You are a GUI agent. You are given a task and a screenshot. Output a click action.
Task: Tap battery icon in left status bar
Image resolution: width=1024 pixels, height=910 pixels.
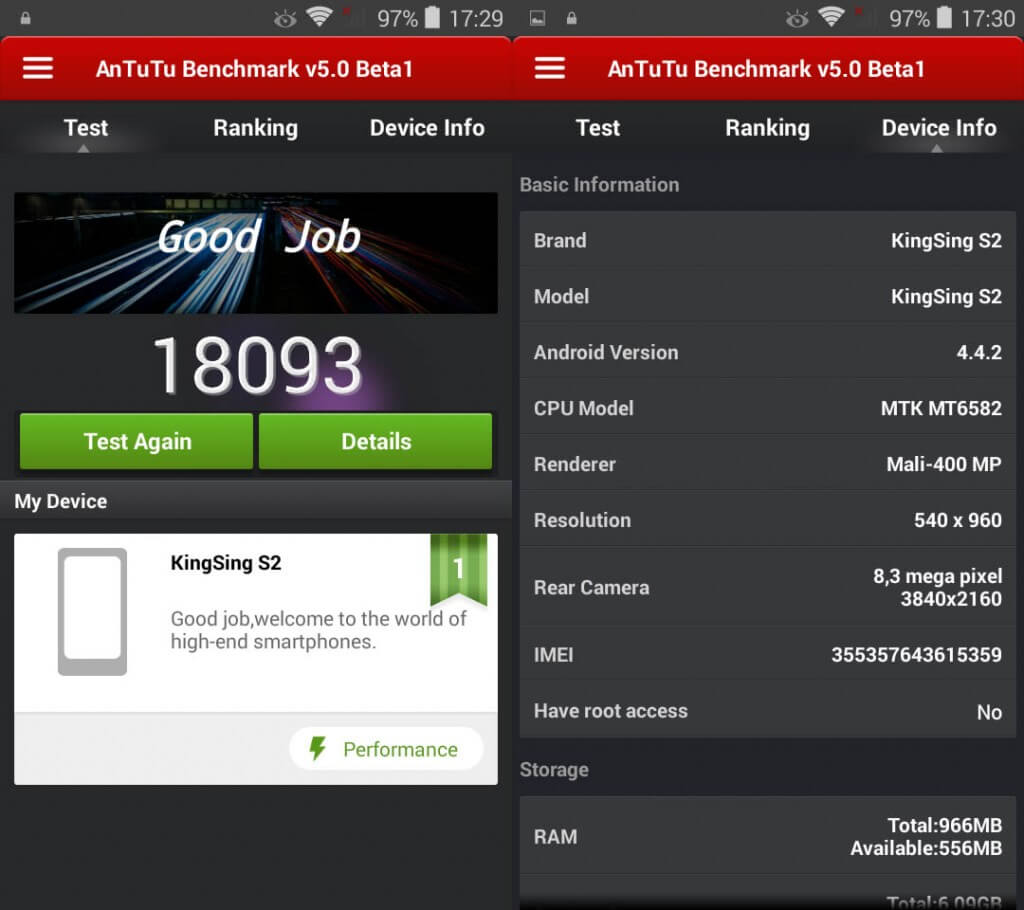[432, 17]
